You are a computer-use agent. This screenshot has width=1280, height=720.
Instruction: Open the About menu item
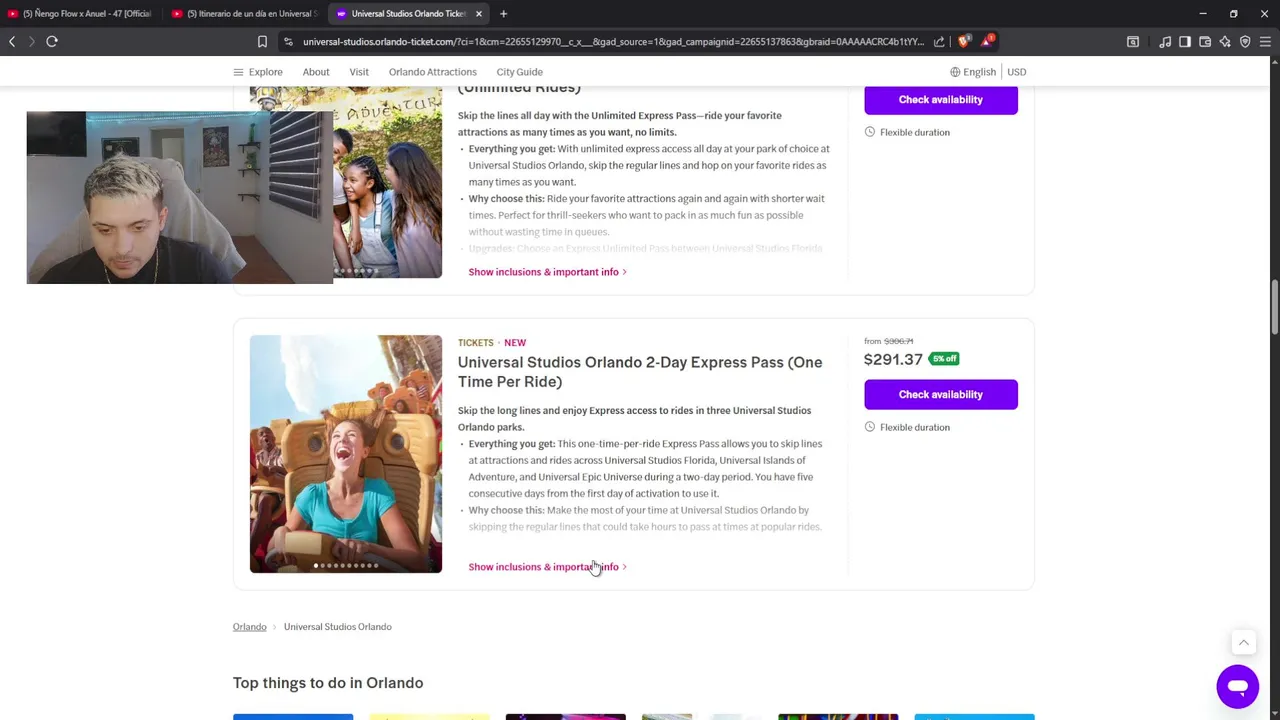tap(316, 72)
